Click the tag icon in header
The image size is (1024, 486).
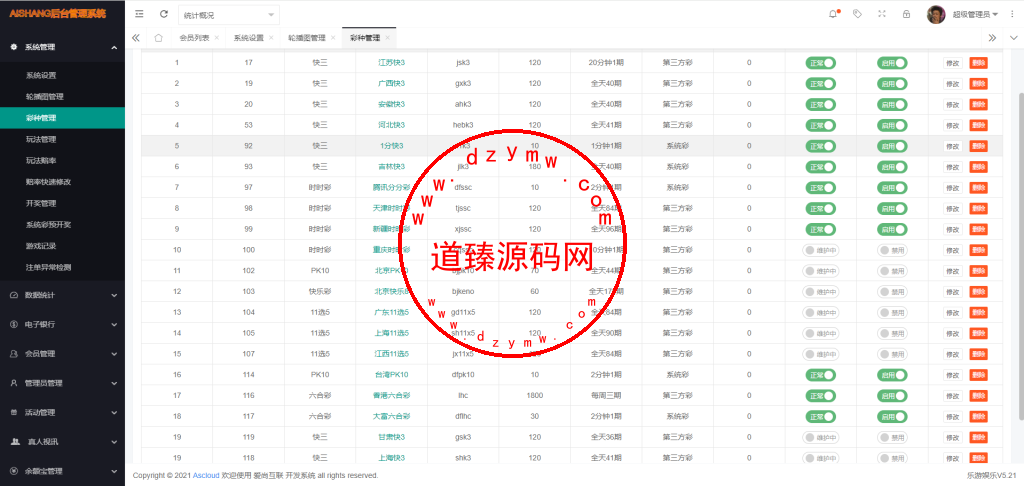click(x=857, y=14)
